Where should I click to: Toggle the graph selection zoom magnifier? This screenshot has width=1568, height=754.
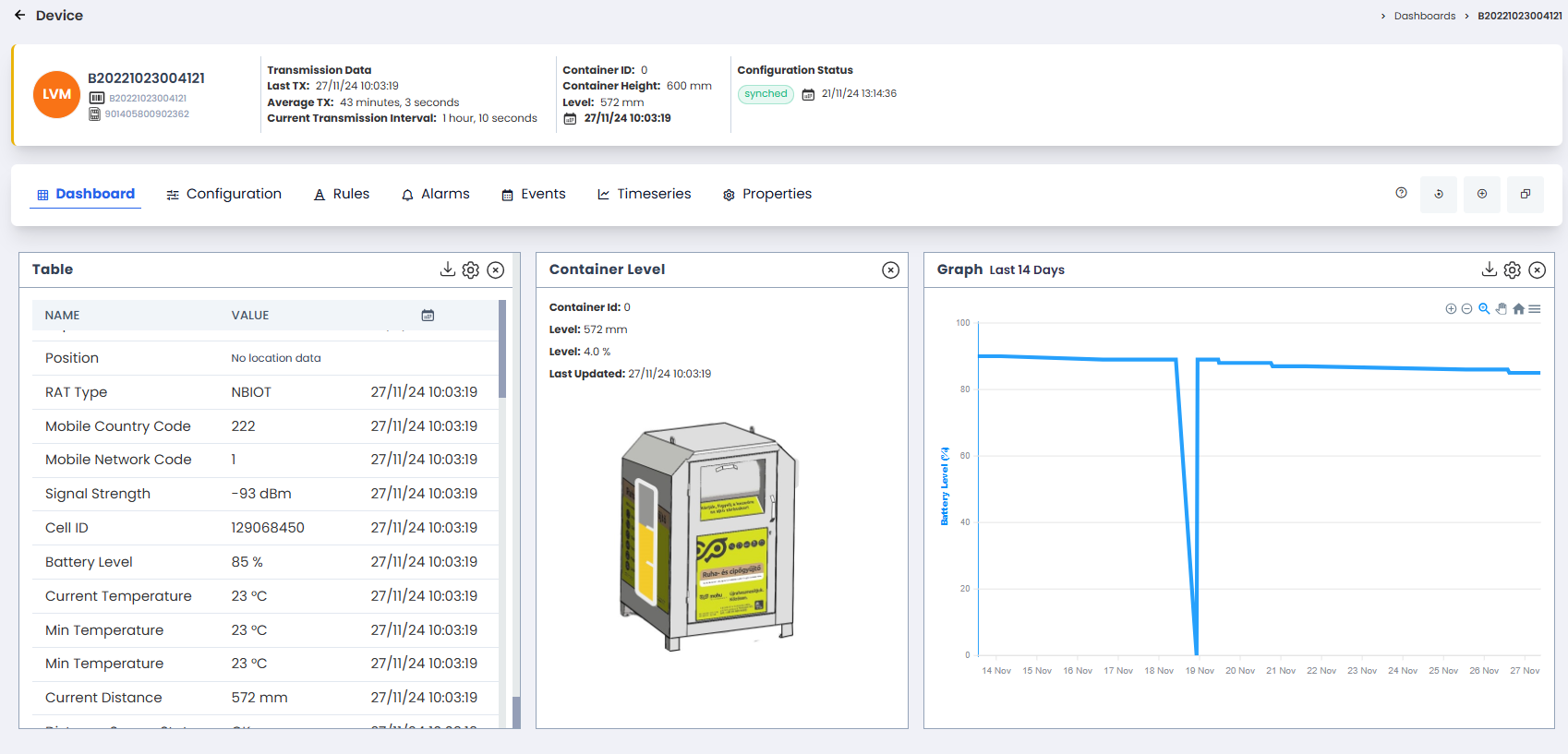tap(1484, 309)
